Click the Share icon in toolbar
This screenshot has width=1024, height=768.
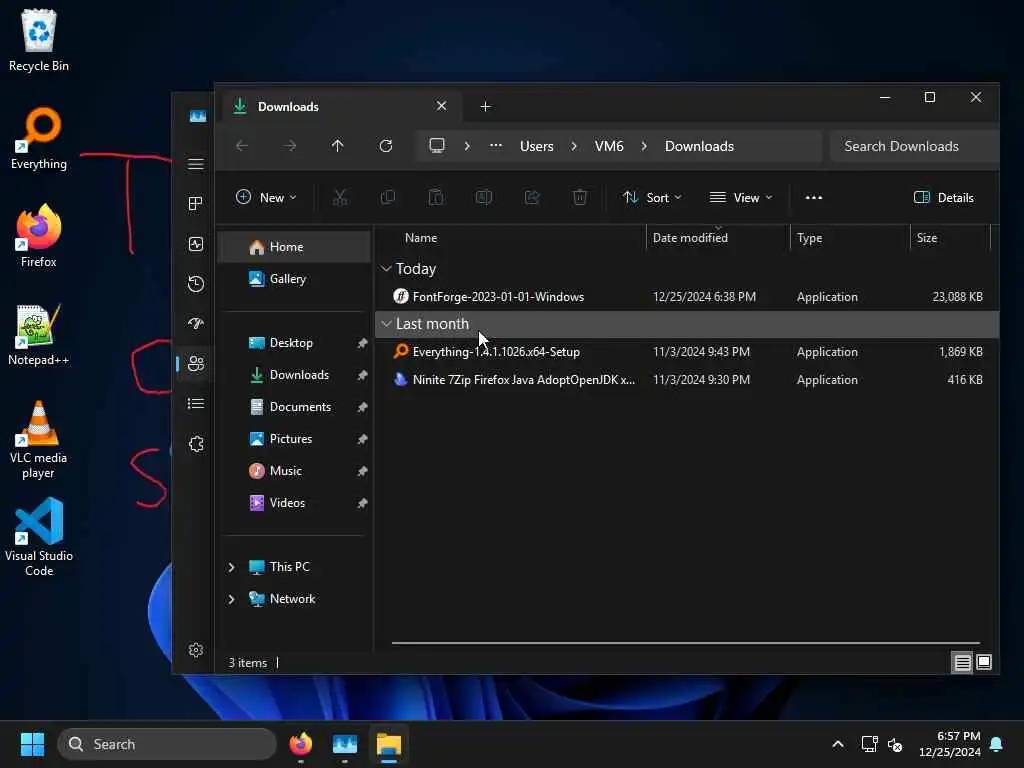tap(532, 197)
